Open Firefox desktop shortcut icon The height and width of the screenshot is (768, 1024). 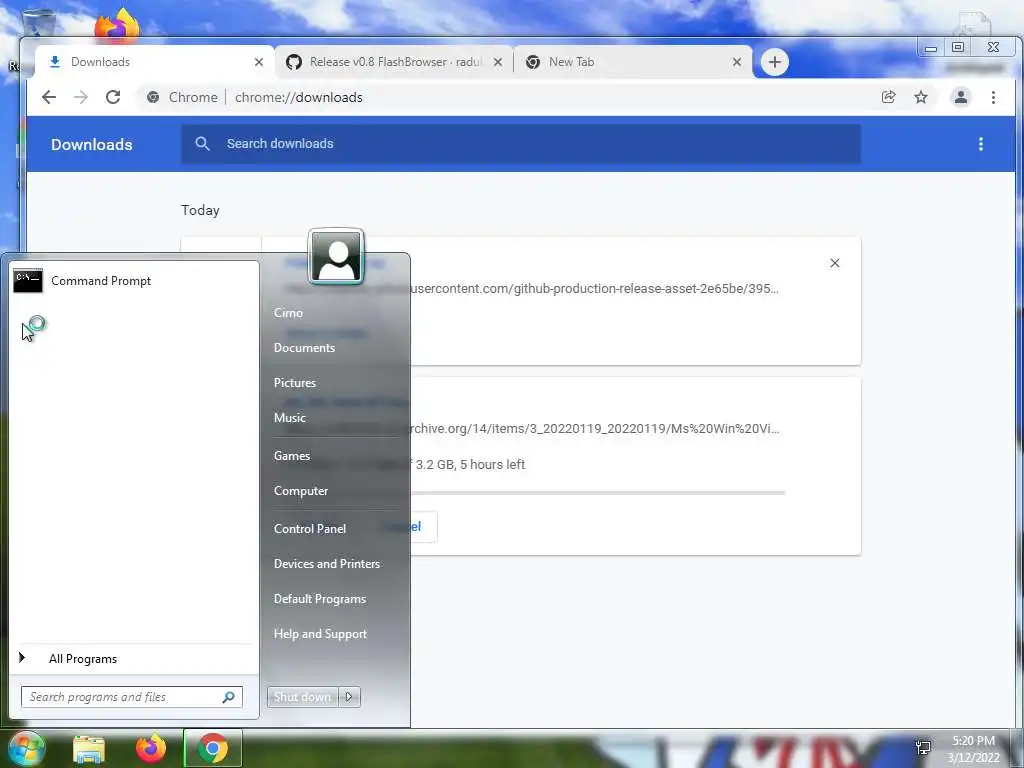pyautogui.click(x=117, y=26)
